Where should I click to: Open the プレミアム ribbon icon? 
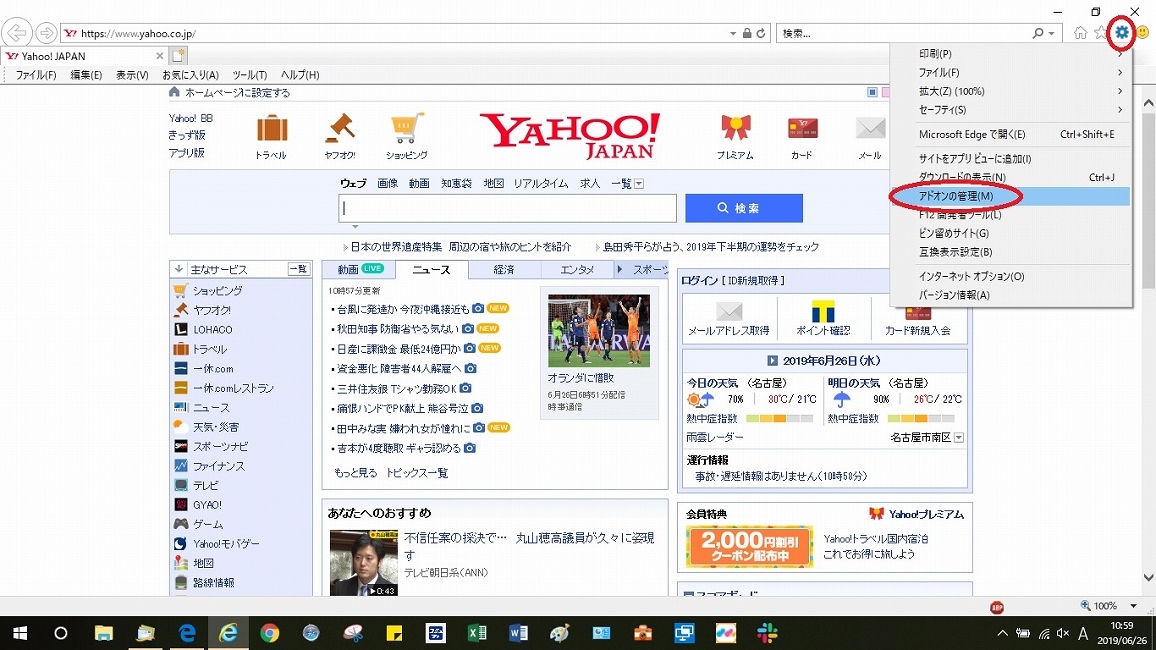point(735,128)
